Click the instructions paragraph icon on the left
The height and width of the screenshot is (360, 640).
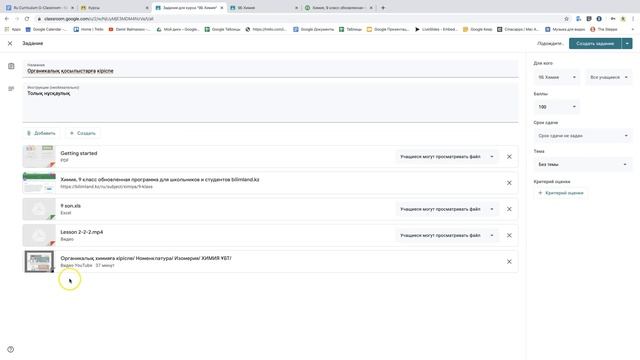click(x=11, y=89)
